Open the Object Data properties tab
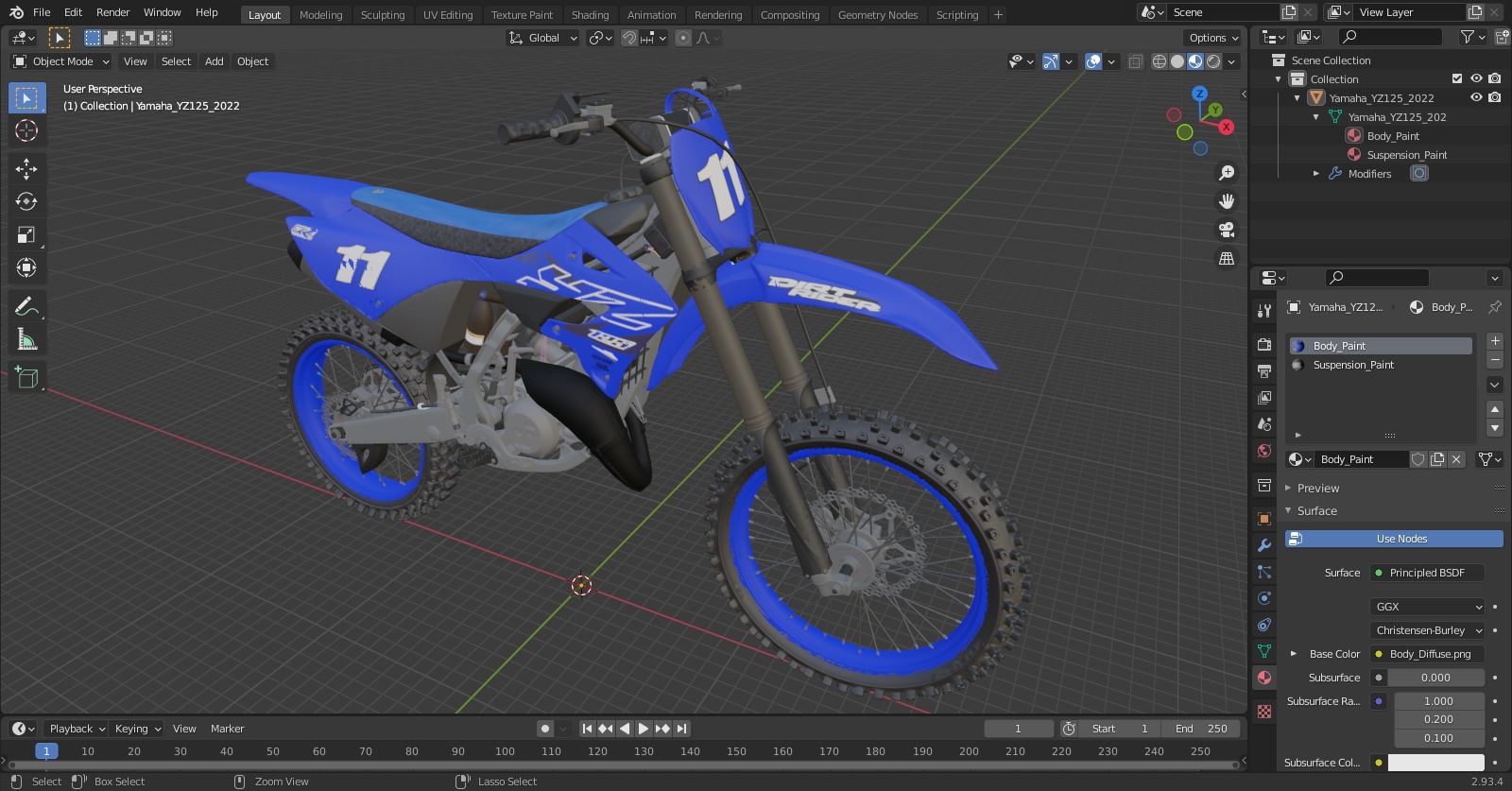This screenshot has width=1512, height=791. [x=1264, y=651]
